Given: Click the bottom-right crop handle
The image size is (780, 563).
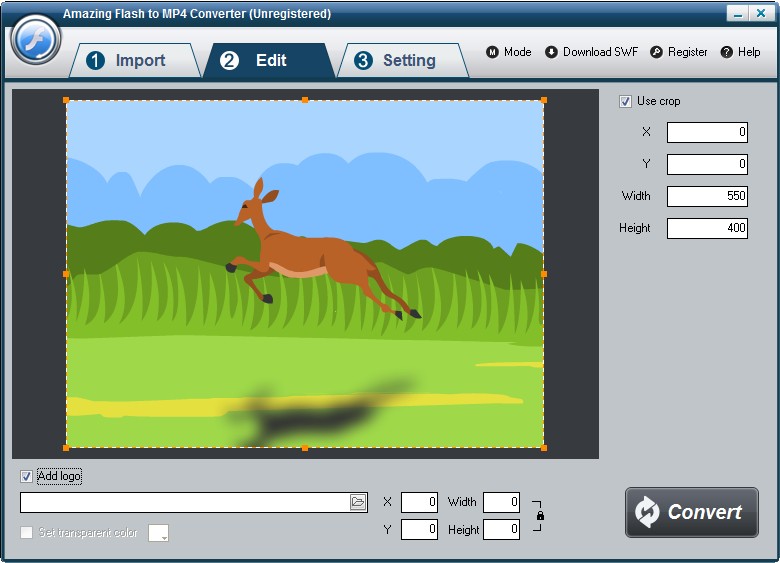Looking at the screenshot, I should point(544,448).
